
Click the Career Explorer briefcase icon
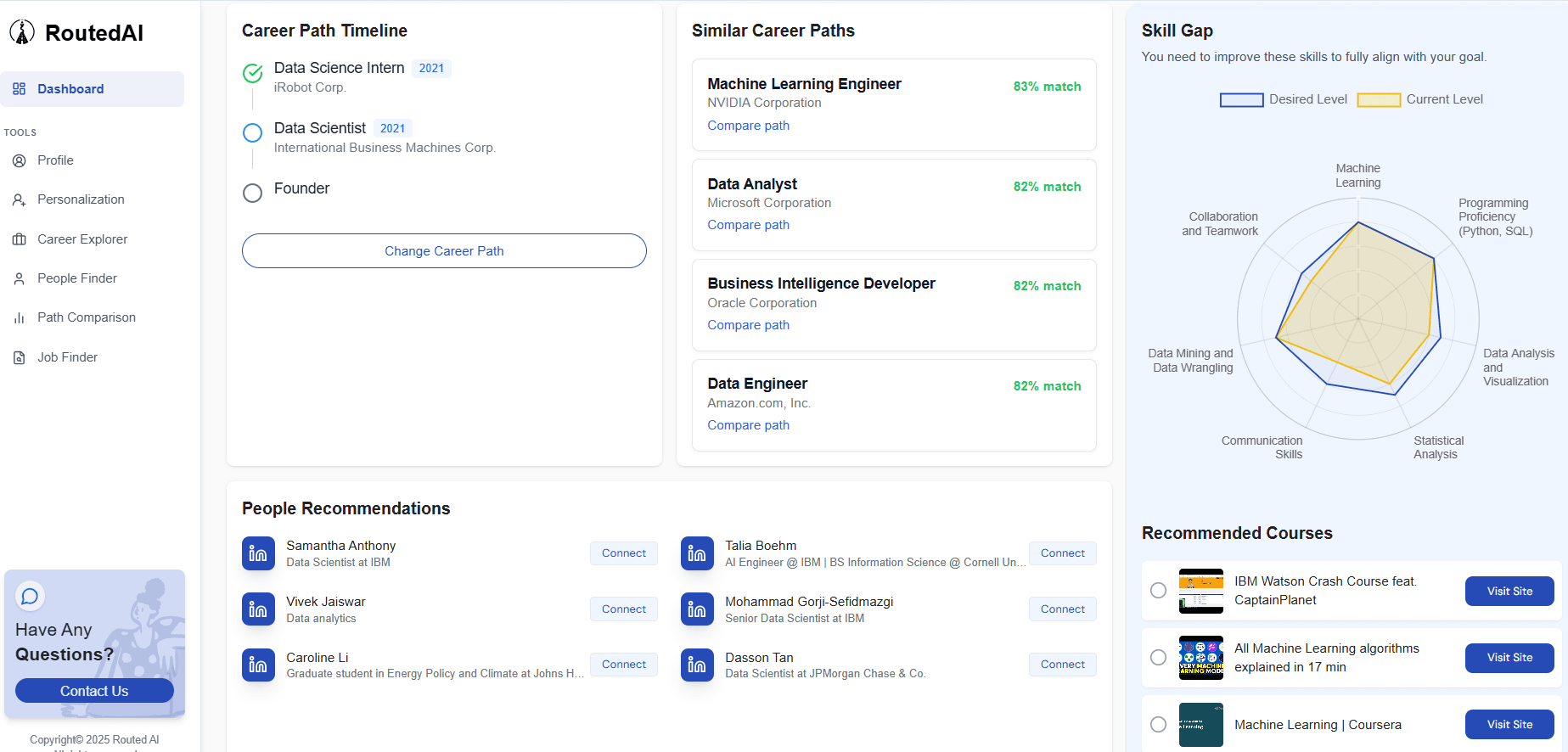click(x=20, y=239)
